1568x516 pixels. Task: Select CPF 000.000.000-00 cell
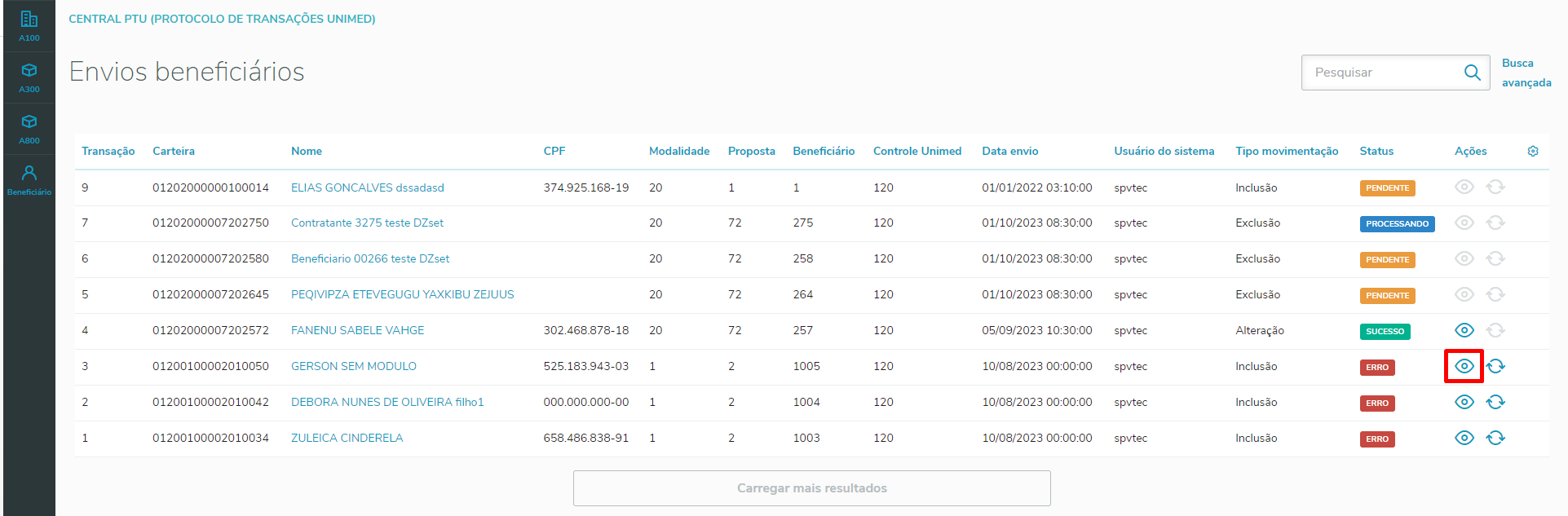point(586,402)
